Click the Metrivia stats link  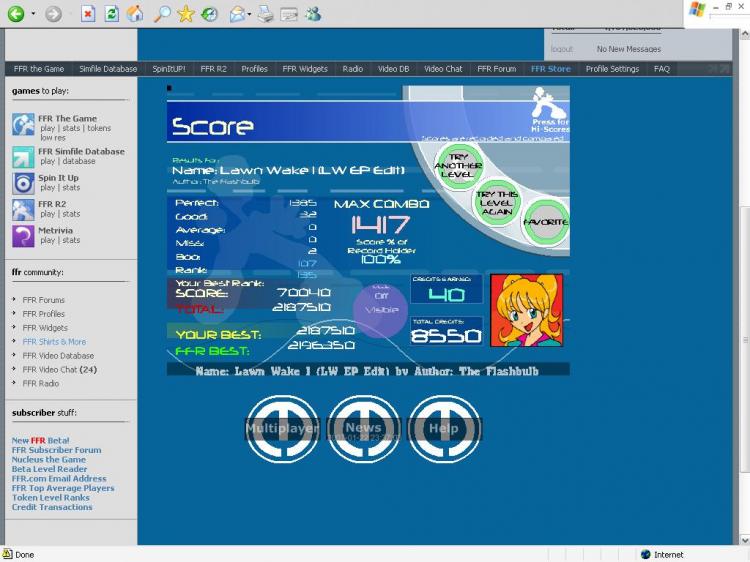pos(71,240)
